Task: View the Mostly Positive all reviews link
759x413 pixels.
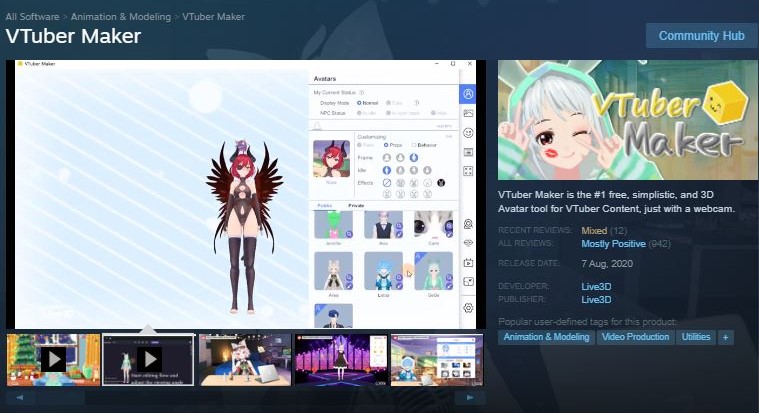Action: pyautogui.click(x=613, y=244)
